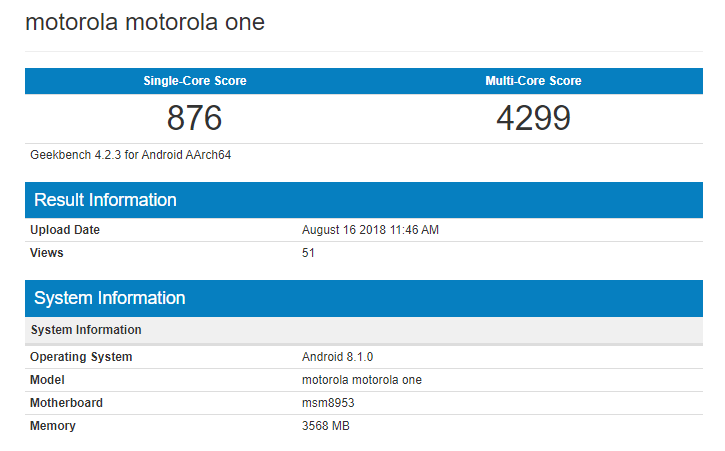Click the August 16 2018 upload date value
Screen dimensions: 725x451
pos(370,230)
